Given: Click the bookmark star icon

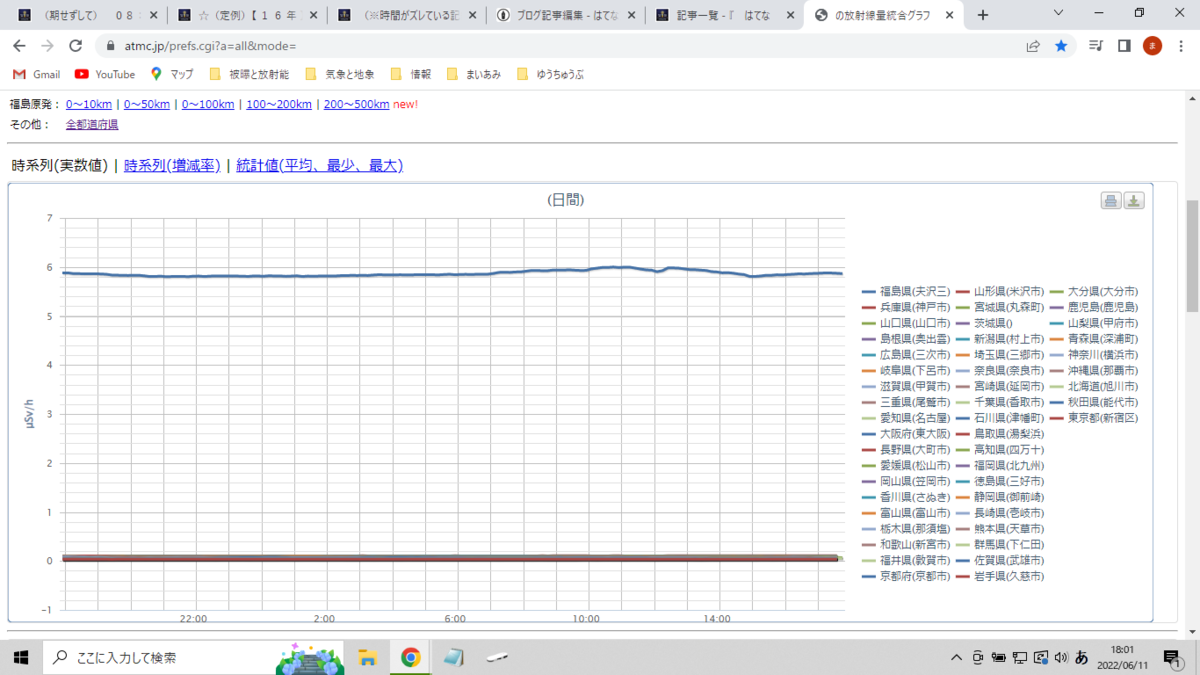Looking at the screenshot, I should pyautogui.click(x=1061, y=46).
